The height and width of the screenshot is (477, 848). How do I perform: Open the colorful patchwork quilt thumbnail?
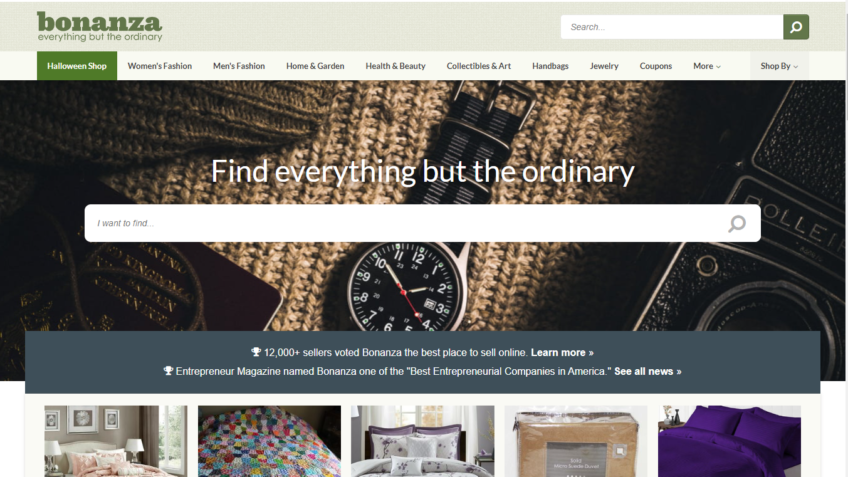[x=269, y=441]
